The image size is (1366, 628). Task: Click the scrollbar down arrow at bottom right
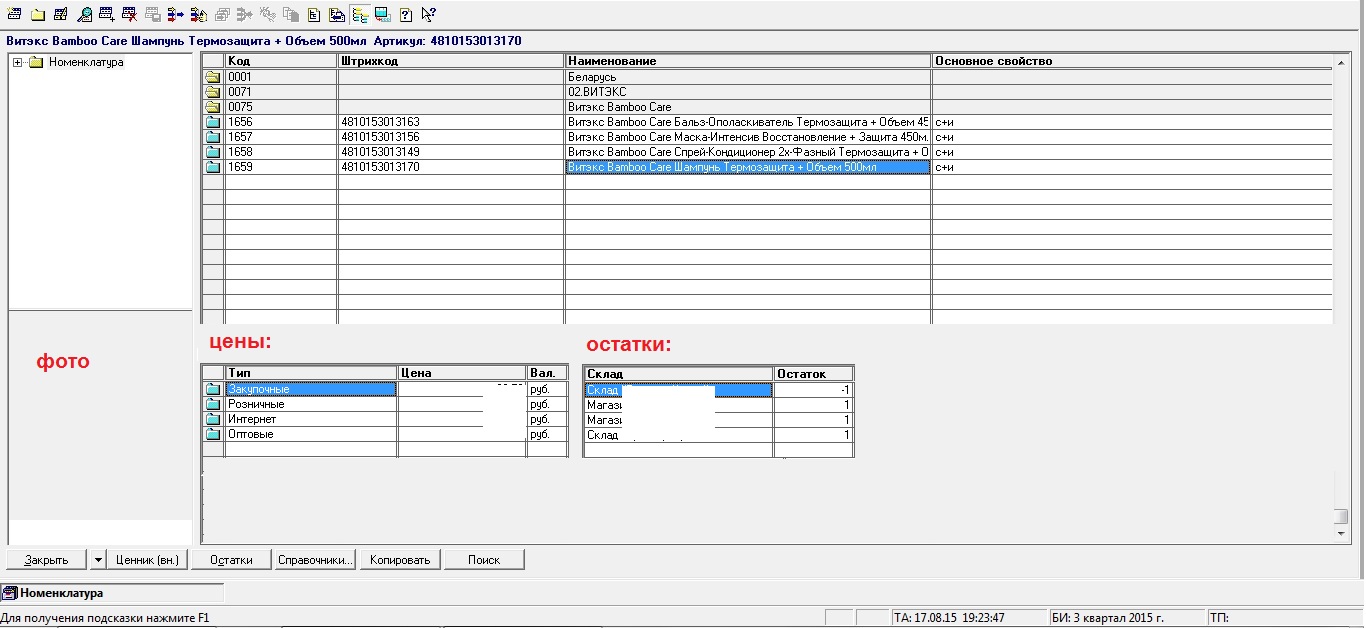(1342, 535)
